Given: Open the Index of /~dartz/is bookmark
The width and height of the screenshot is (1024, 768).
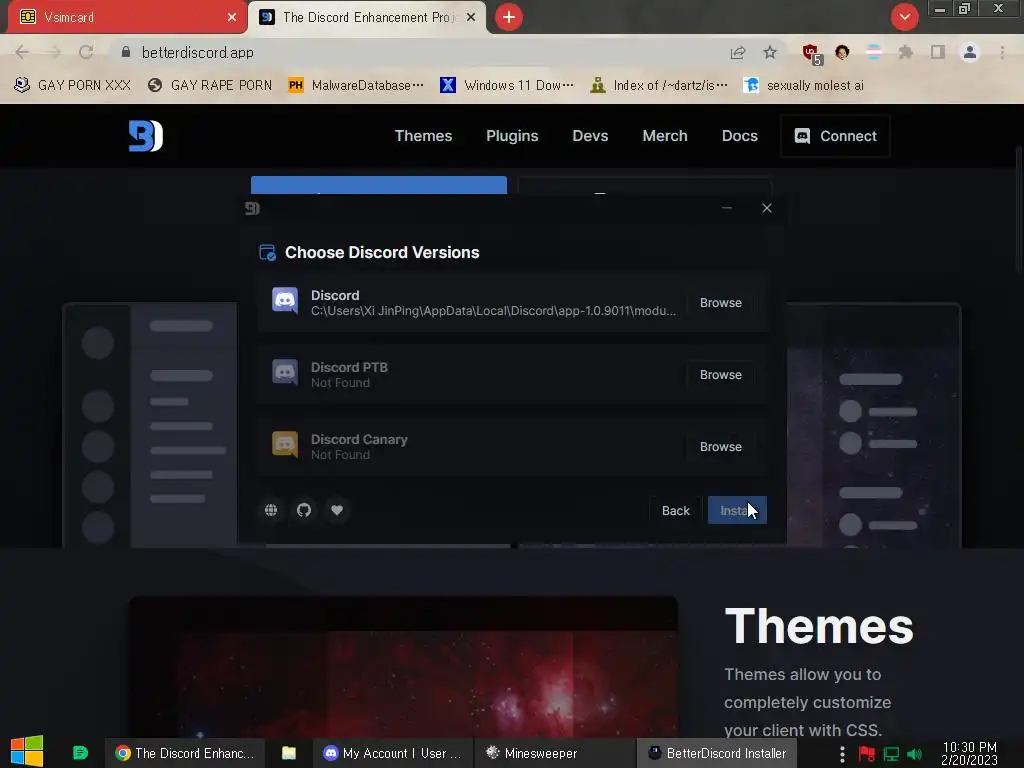Looking at the screenshot, I should tap(658, 85).
